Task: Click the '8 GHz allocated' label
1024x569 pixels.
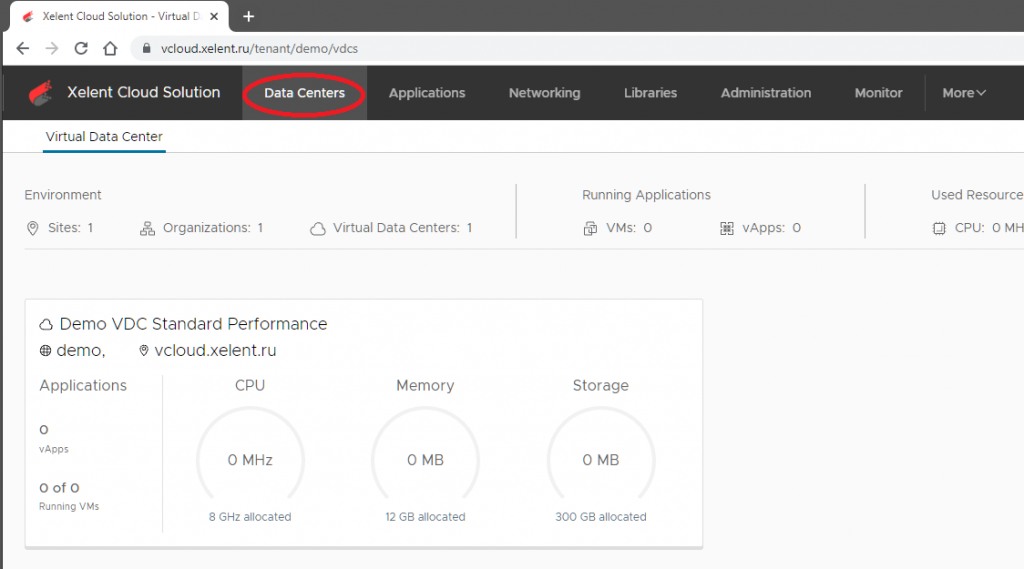Action: 250,517
